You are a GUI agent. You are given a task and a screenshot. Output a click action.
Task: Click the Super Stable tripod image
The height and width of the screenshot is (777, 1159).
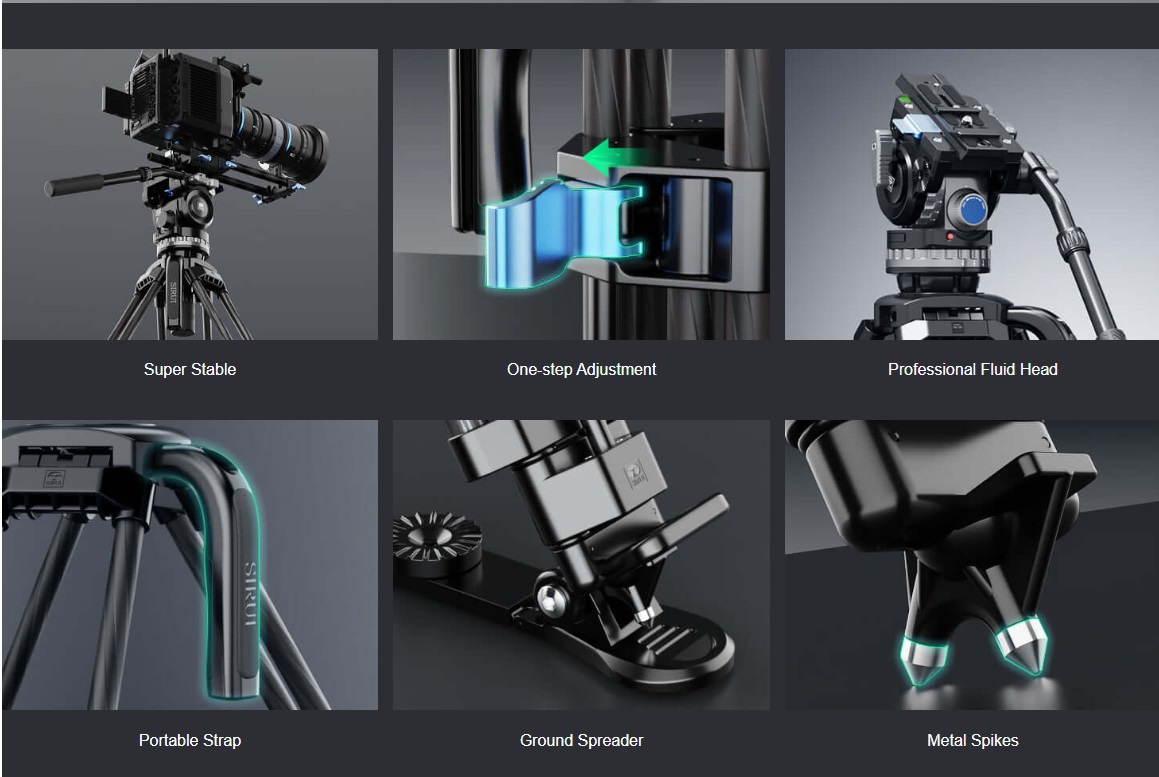(190, 195)
